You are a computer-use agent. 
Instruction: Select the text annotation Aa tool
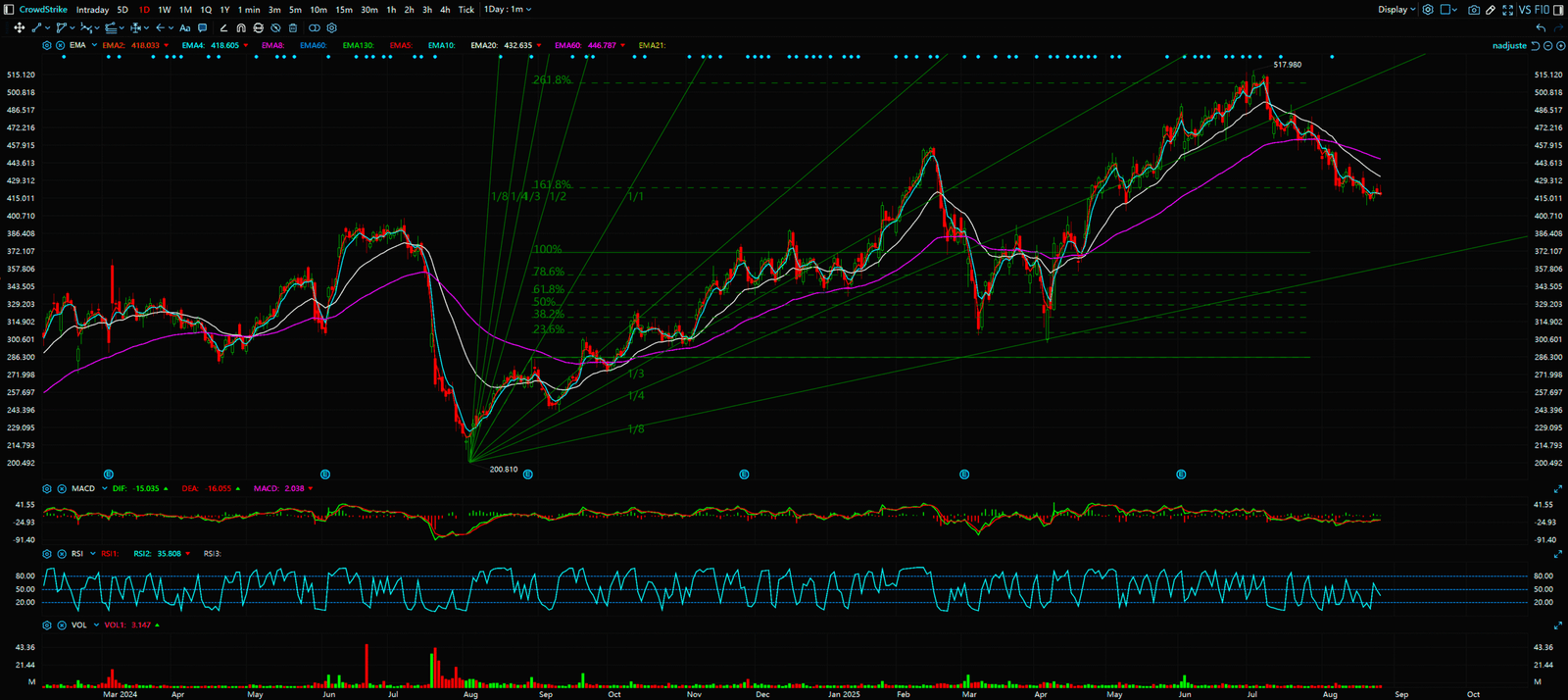[184, 28]
